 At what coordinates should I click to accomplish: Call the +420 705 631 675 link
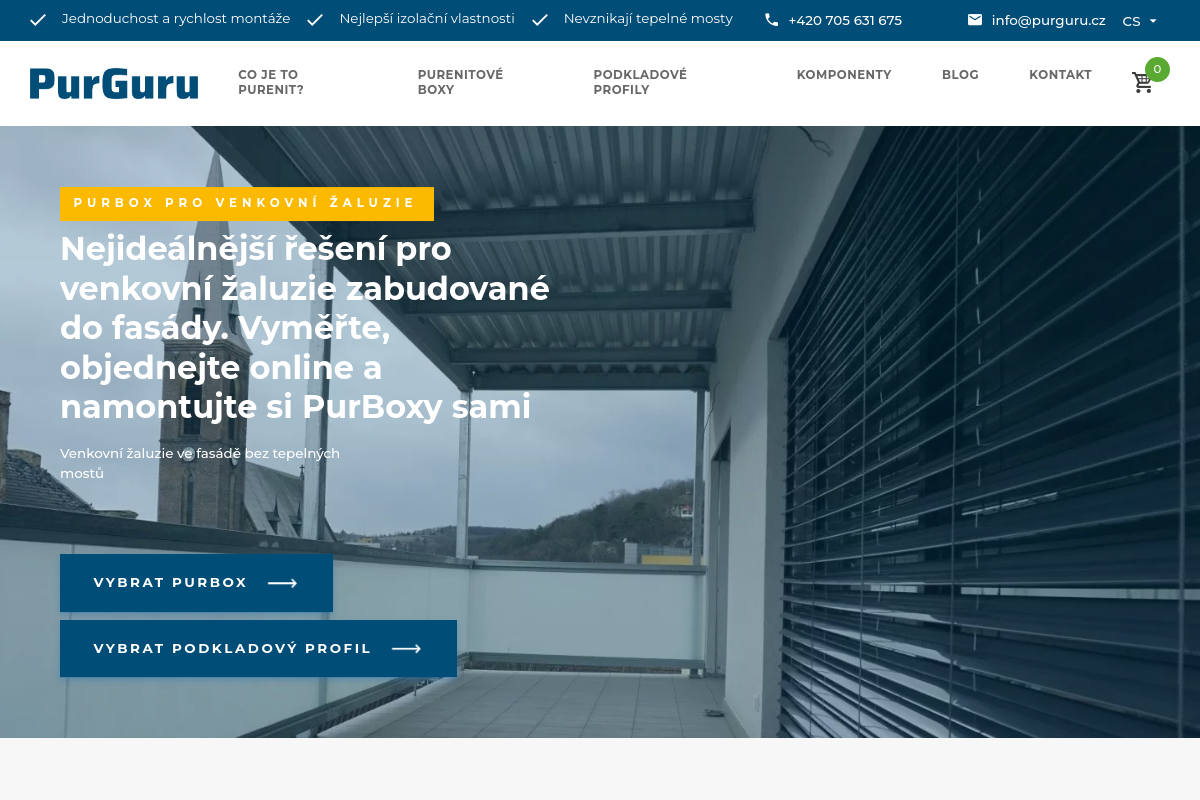coord(845,20)
